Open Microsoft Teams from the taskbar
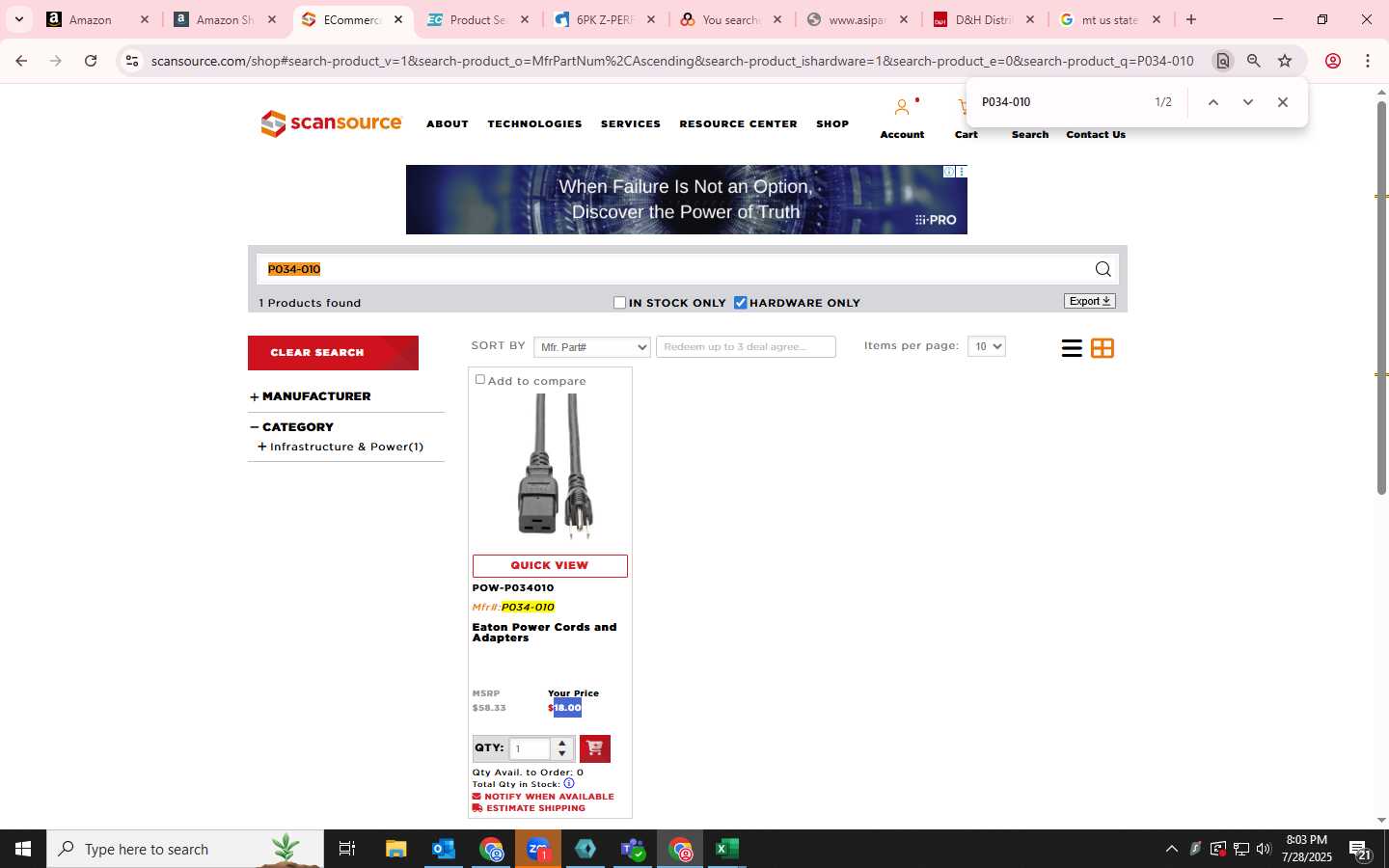 (633, 849)
